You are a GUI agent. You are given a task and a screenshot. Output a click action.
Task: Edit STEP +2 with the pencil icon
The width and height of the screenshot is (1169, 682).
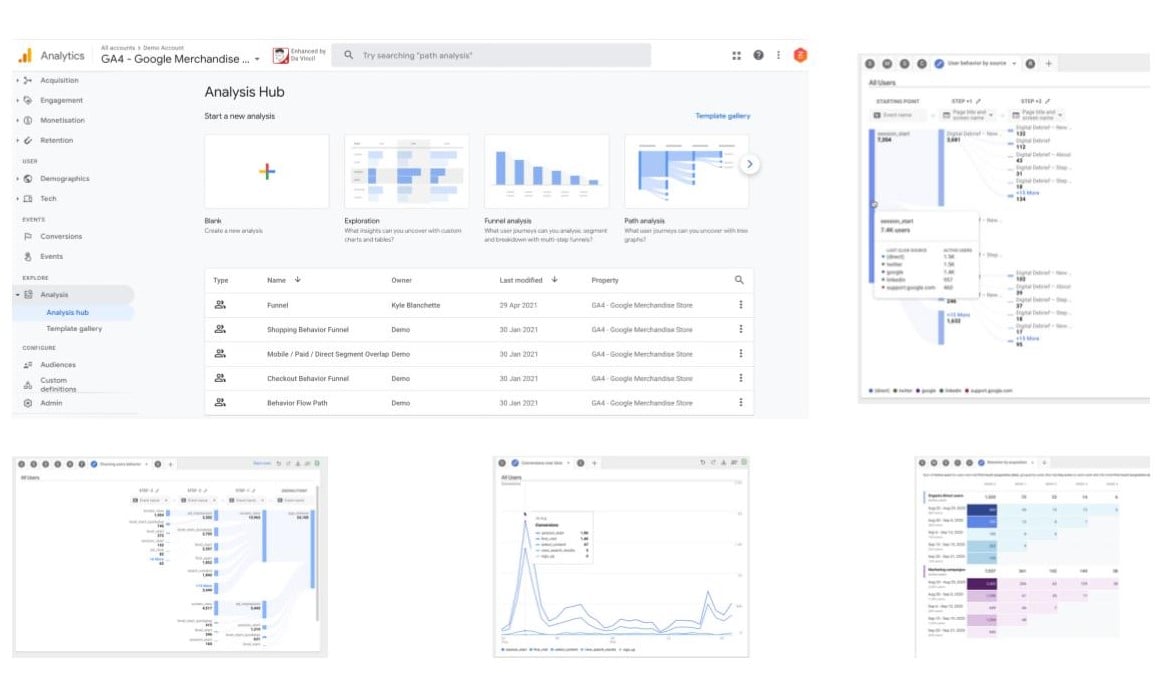click(1047, 101)
